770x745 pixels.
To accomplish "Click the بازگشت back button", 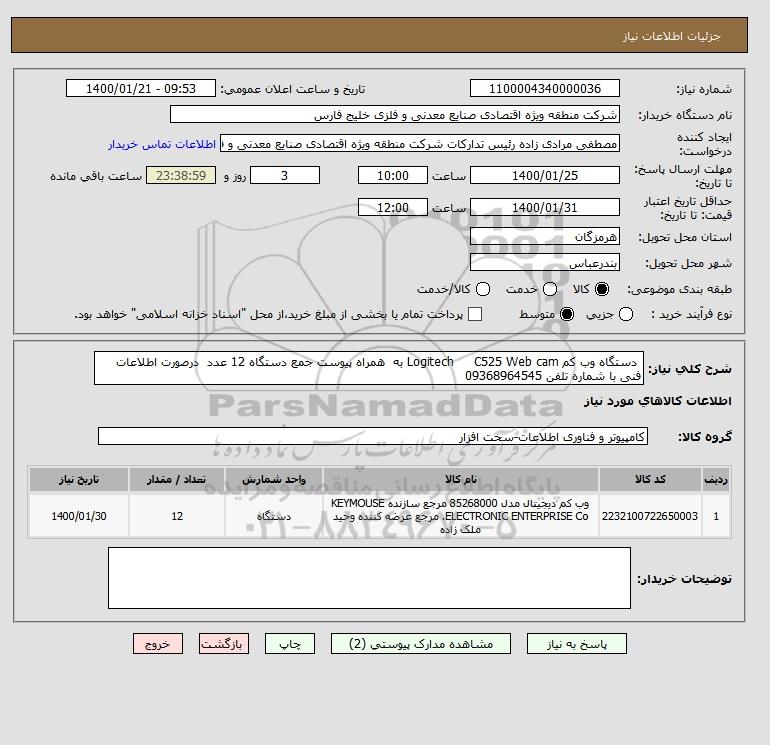I will point(224,644).
